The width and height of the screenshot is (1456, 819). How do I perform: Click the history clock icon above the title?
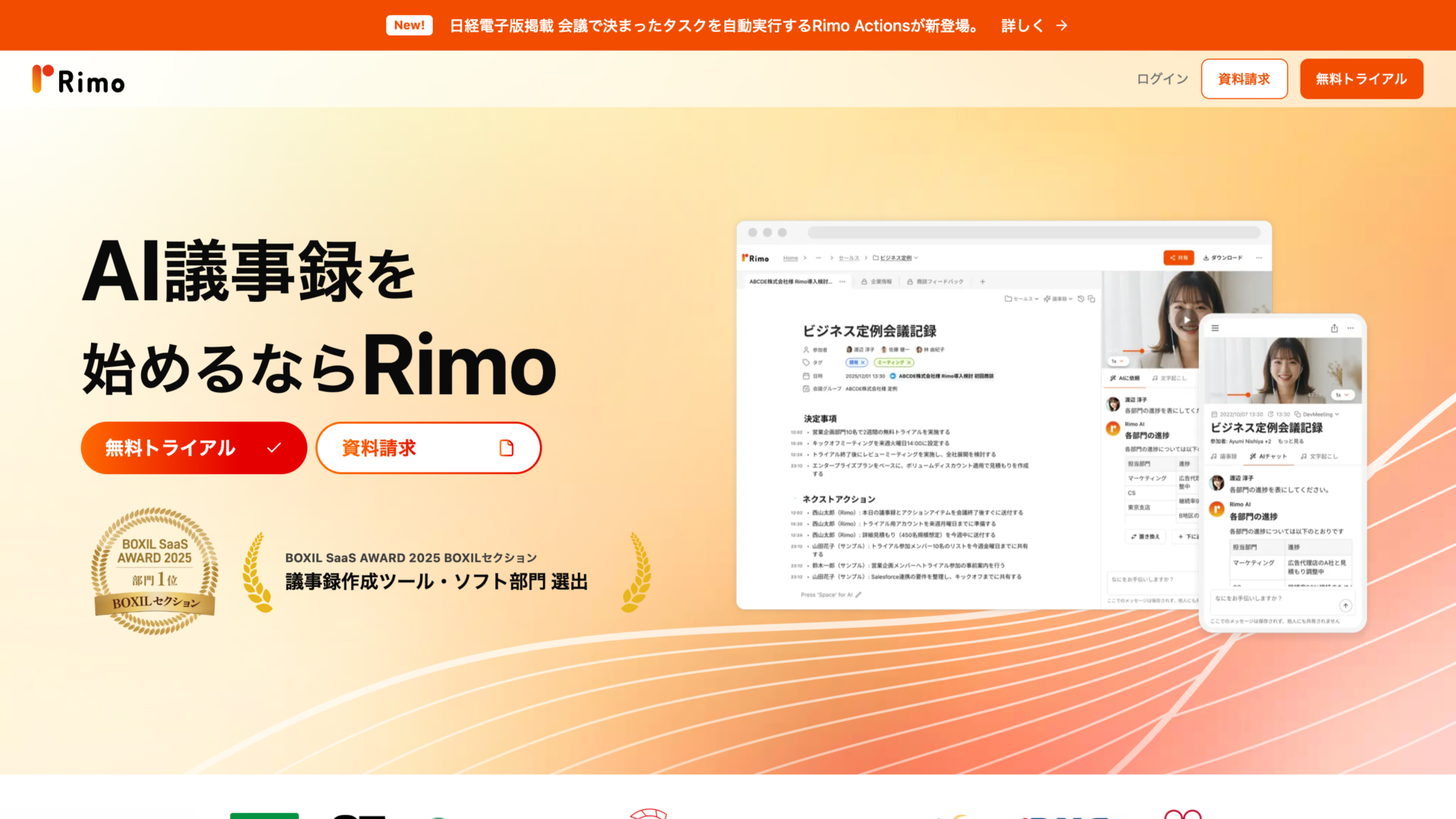point(1081,299)
